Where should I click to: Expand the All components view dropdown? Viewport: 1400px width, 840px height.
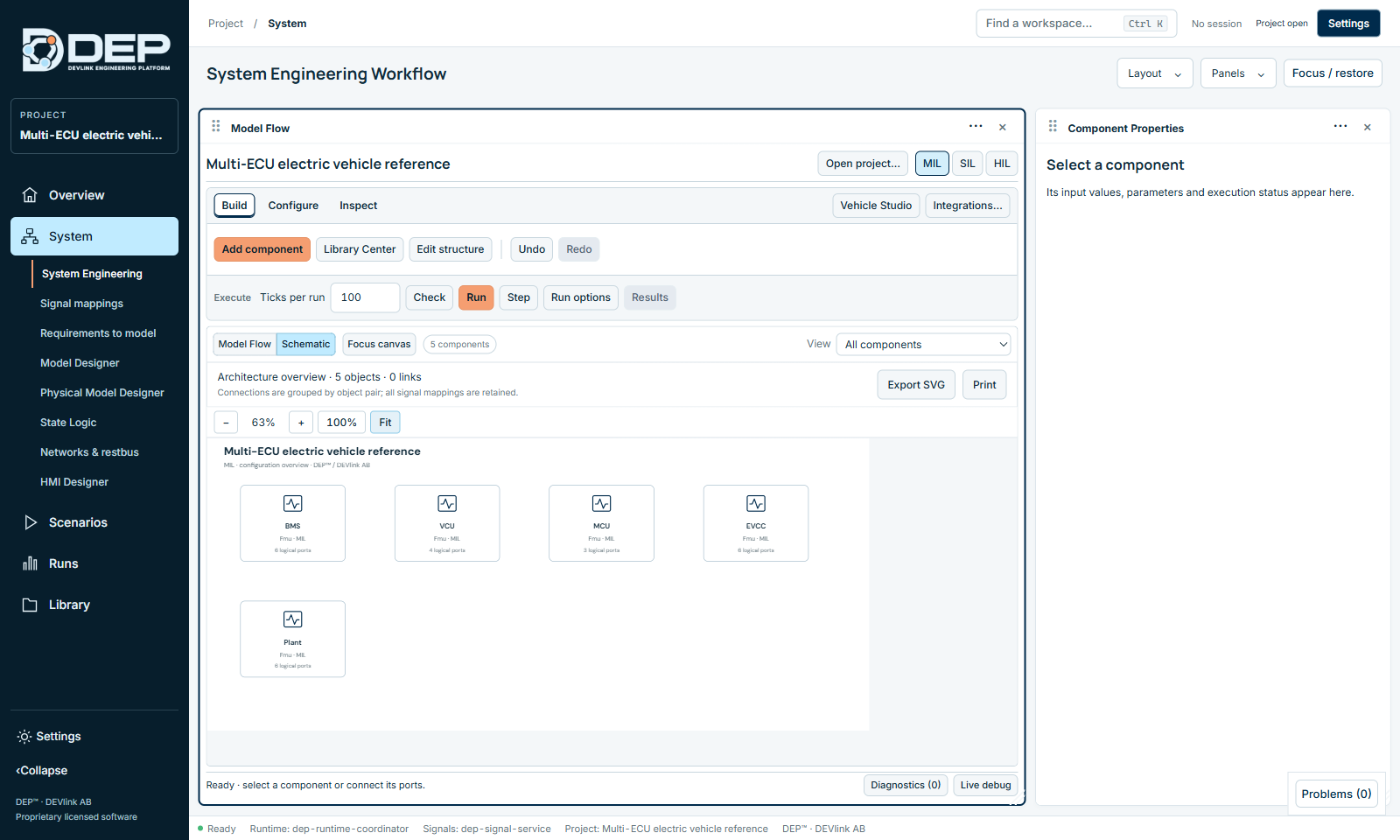point(923,345)
